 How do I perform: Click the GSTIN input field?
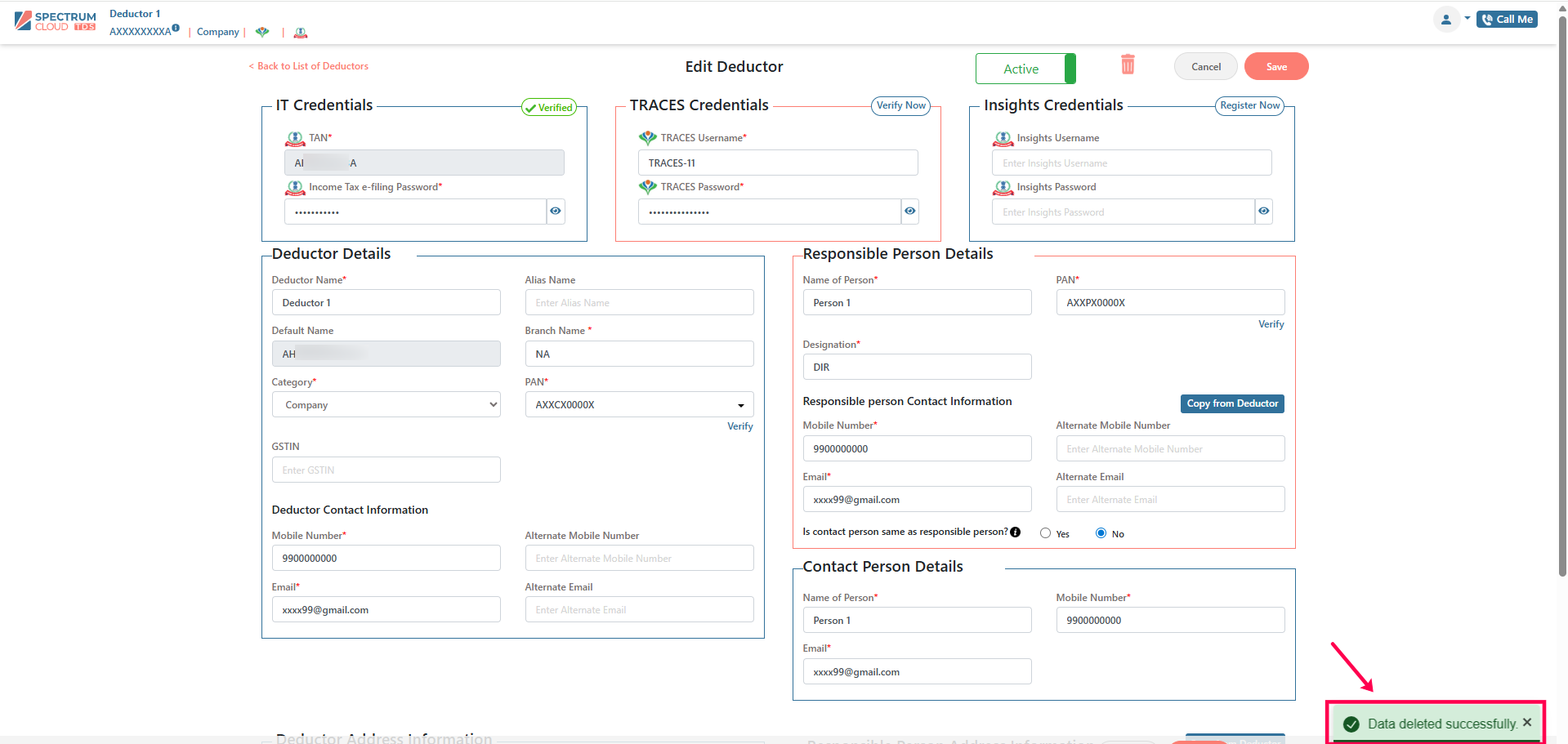(386, 470)
